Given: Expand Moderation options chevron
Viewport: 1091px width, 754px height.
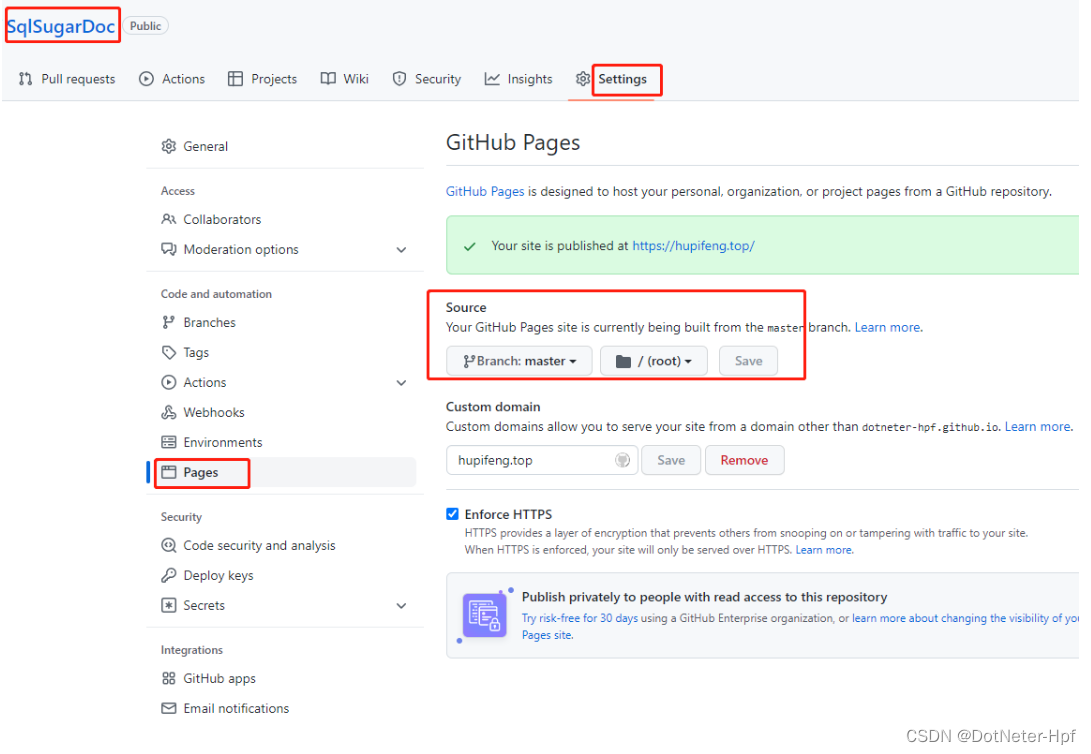Looking at the screenshot, I should click(x=401, y=250).
